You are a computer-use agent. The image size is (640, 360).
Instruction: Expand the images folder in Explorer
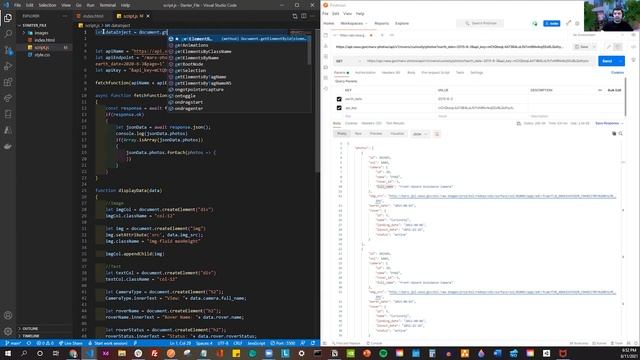tap(41, 33)
